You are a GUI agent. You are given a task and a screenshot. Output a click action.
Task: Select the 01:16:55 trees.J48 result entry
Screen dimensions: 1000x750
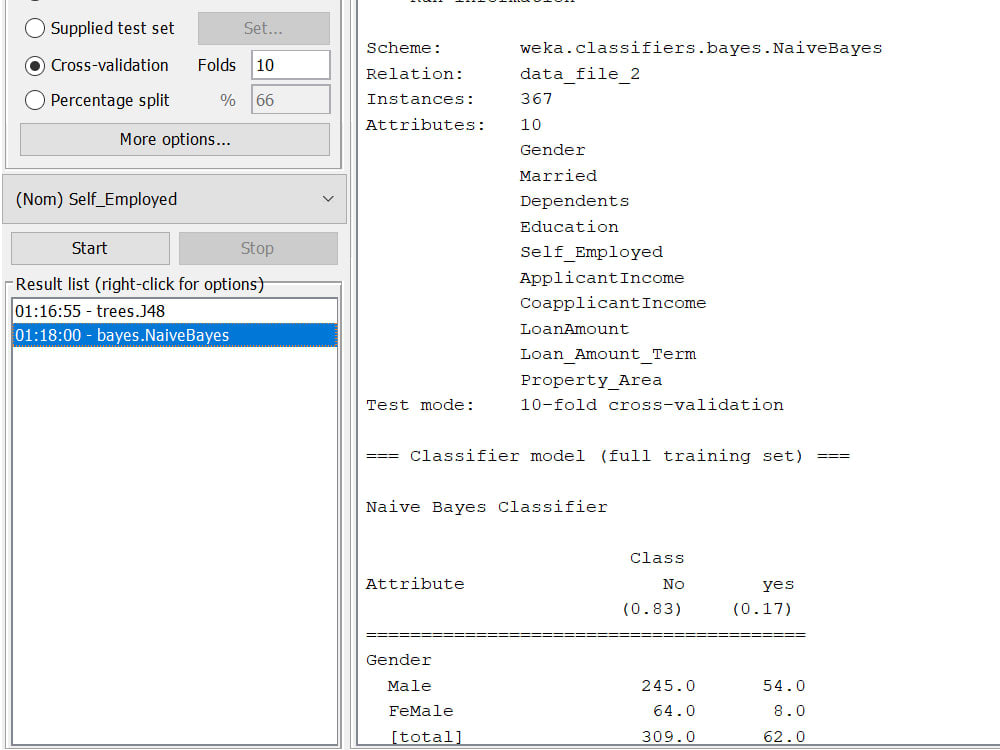[x=175, y=311]
